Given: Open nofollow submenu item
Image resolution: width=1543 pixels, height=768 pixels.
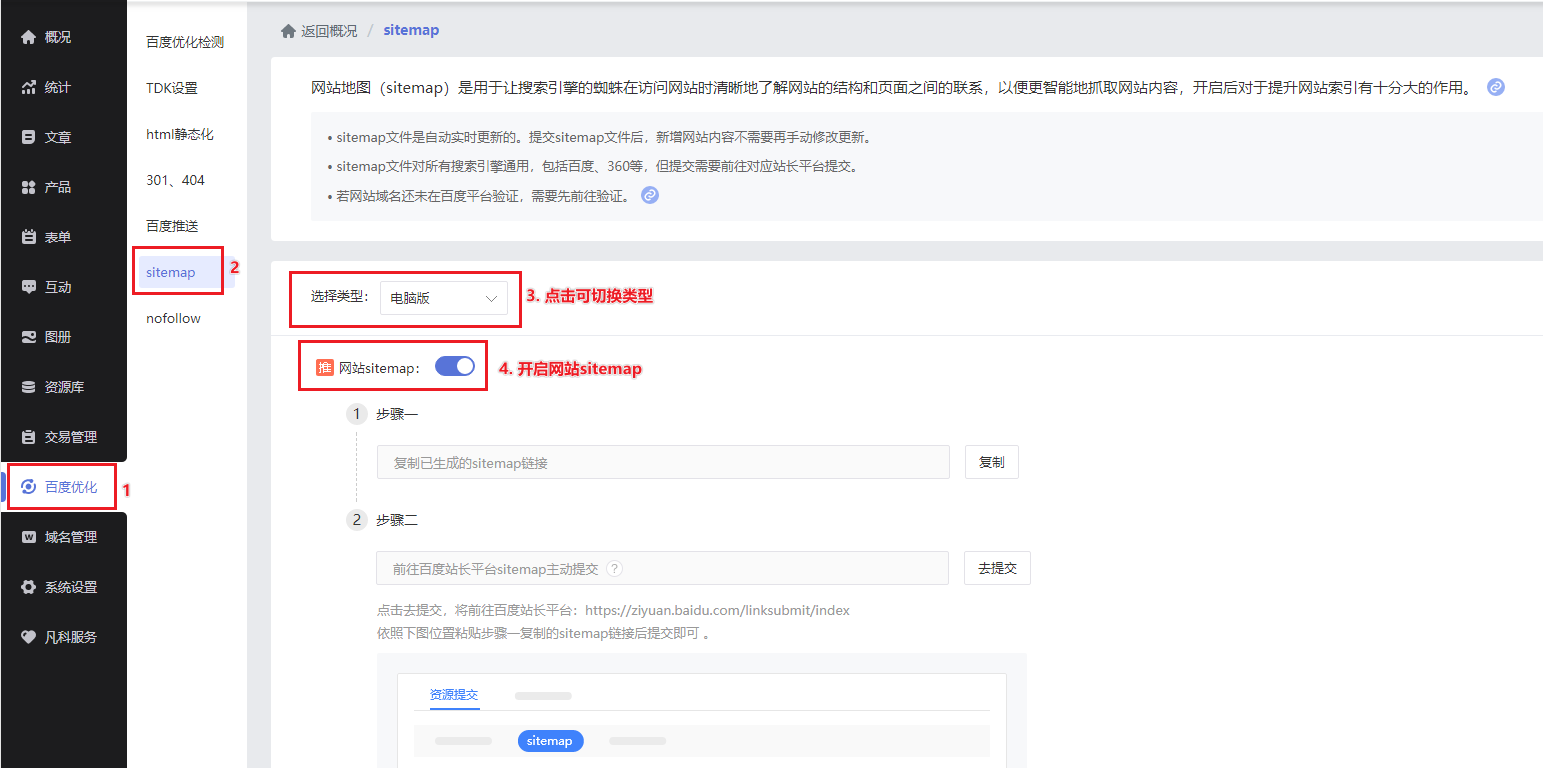Looking at the screenshot, I should [173, 318].
